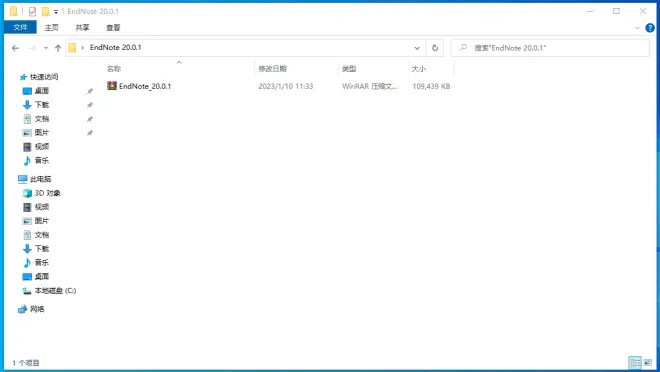Click the quick access Properties checkmark icon
This screenshot has width=660, height=372.
(x=32, y=11)
